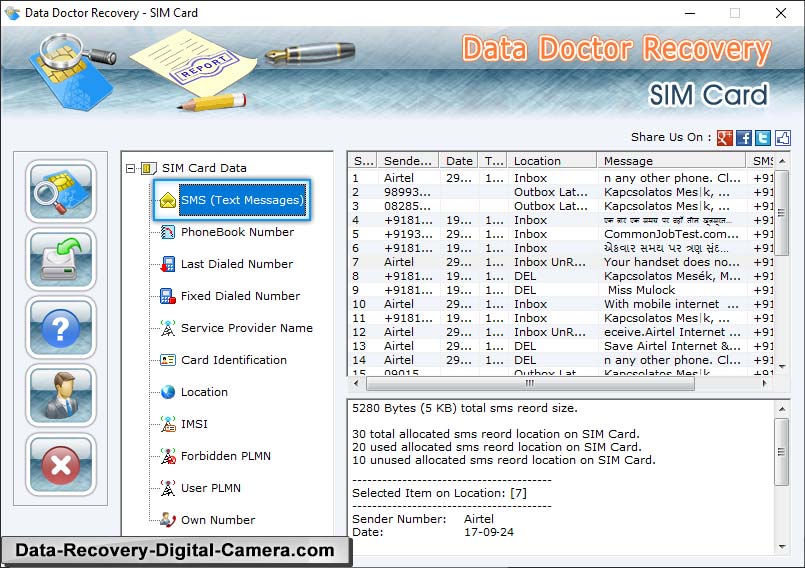
Task: Click the red X exit icon
Action: tap(61, 464)
